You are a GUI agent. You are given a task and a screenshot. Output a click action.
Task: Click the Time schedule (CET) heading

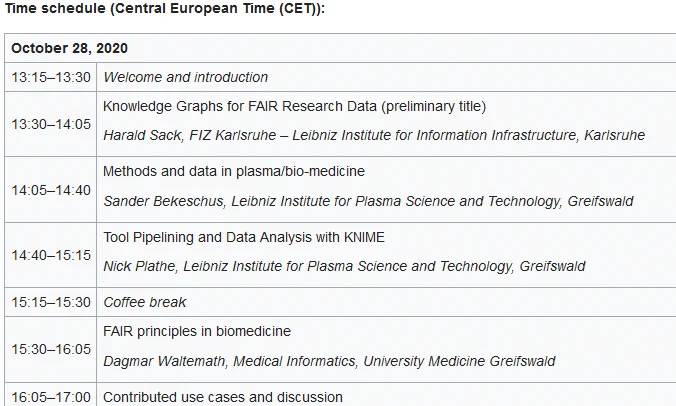pos(165,9)
